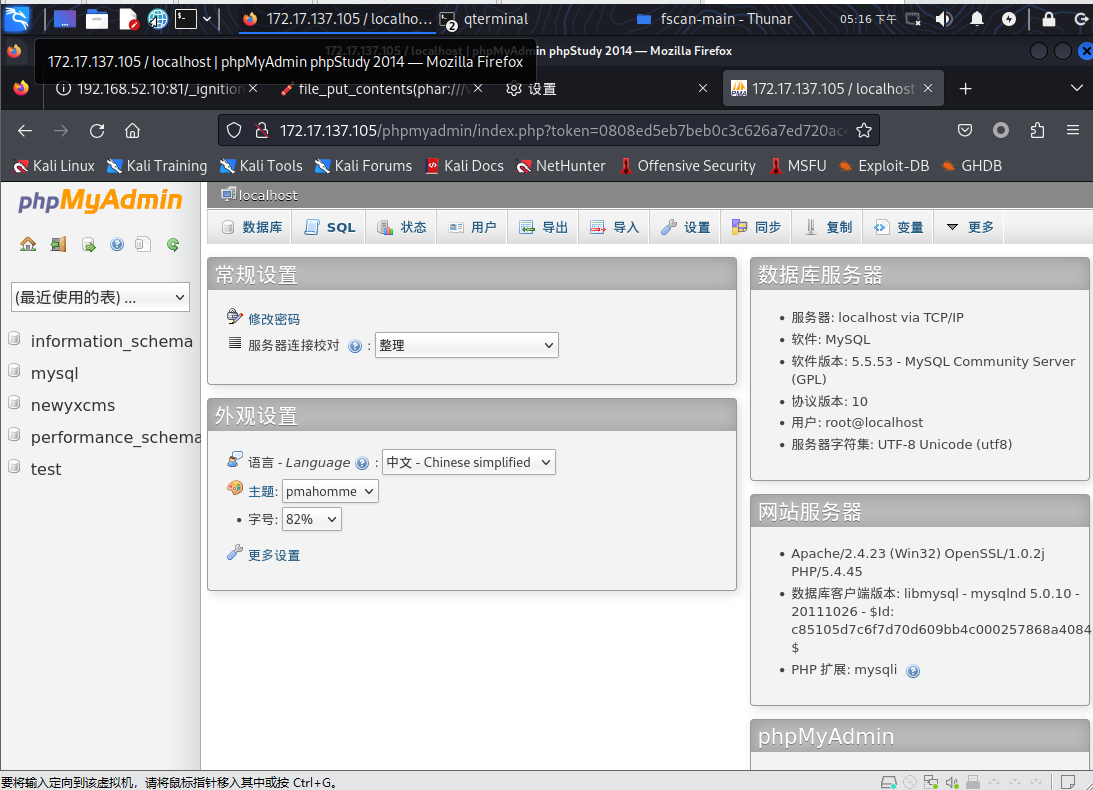Open the 设置 tab in phpMyAdmin
This screenshot has height=790, width=1093.
pos(685,227)
